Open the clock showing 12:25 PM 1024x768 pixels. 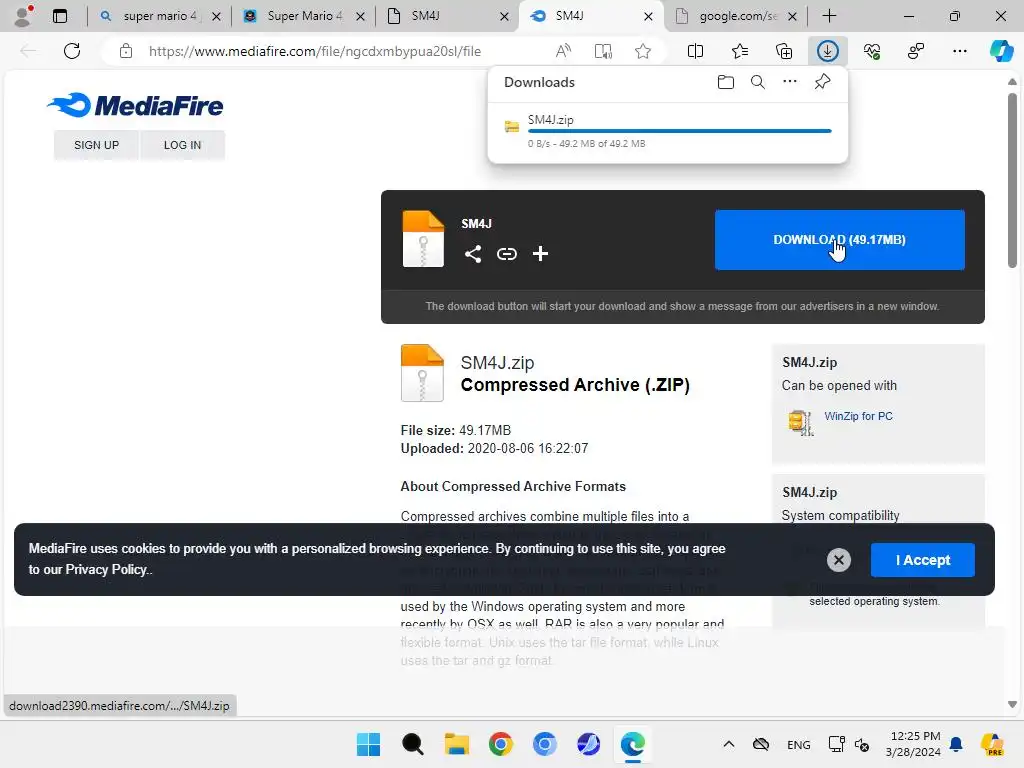click(x=915, y=744)
